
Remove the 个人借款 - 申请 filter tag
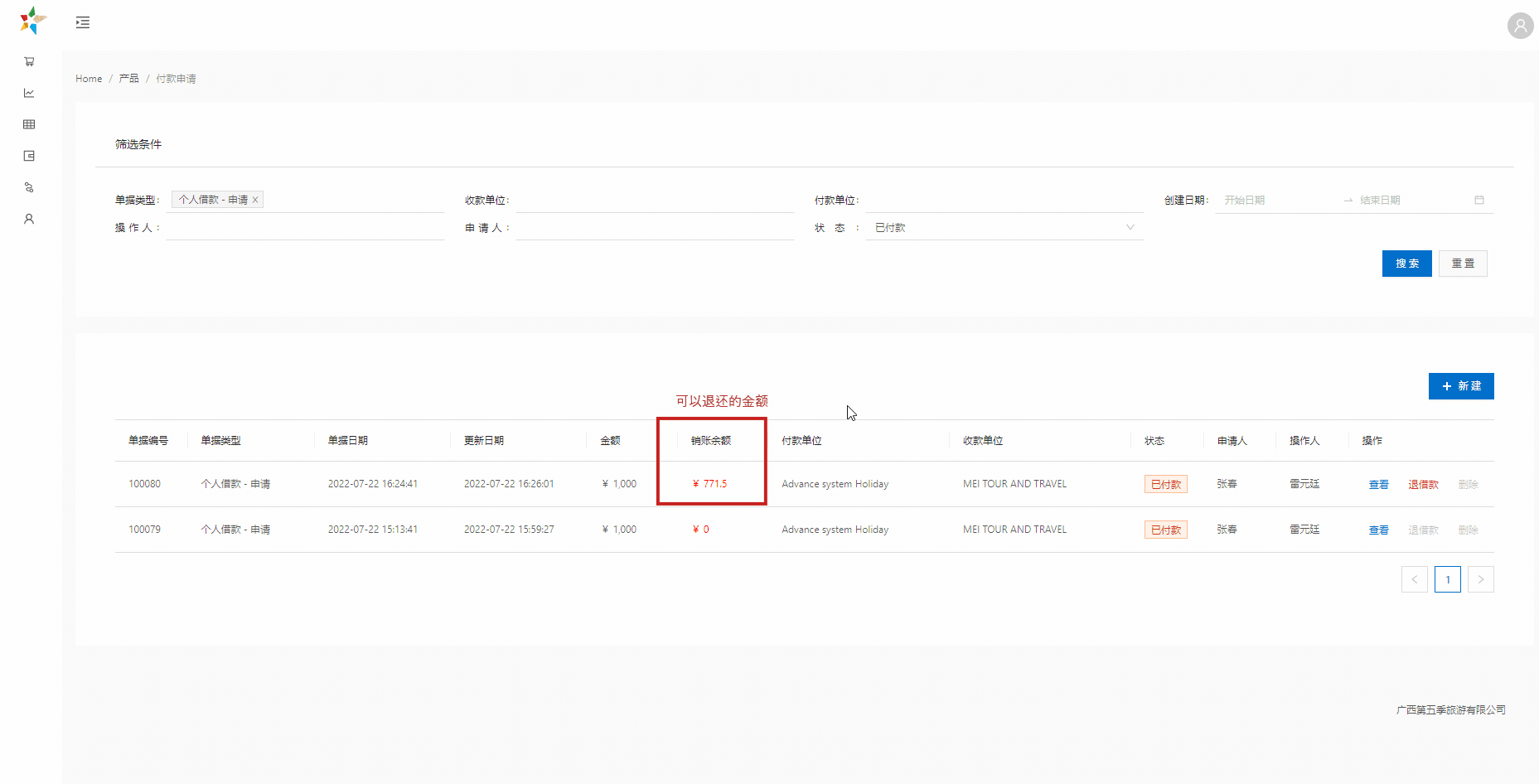[x=255, y=200]
